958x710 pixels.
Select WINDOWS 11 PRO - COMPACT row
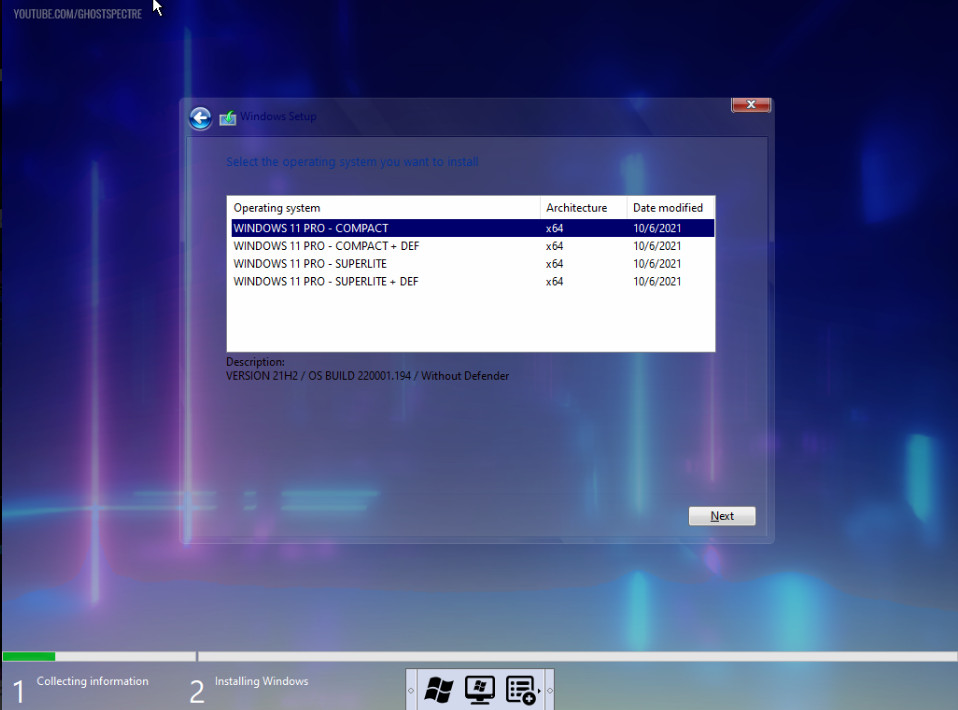[x=472, y=228]
